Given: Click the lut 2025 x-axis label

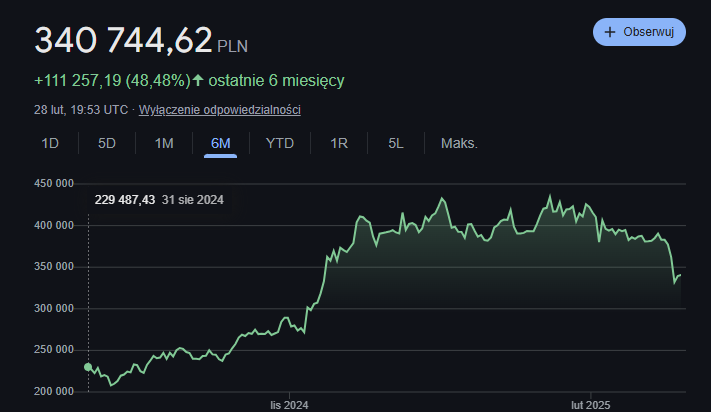Looking at the screenshot, I should [x=590, y=404].
